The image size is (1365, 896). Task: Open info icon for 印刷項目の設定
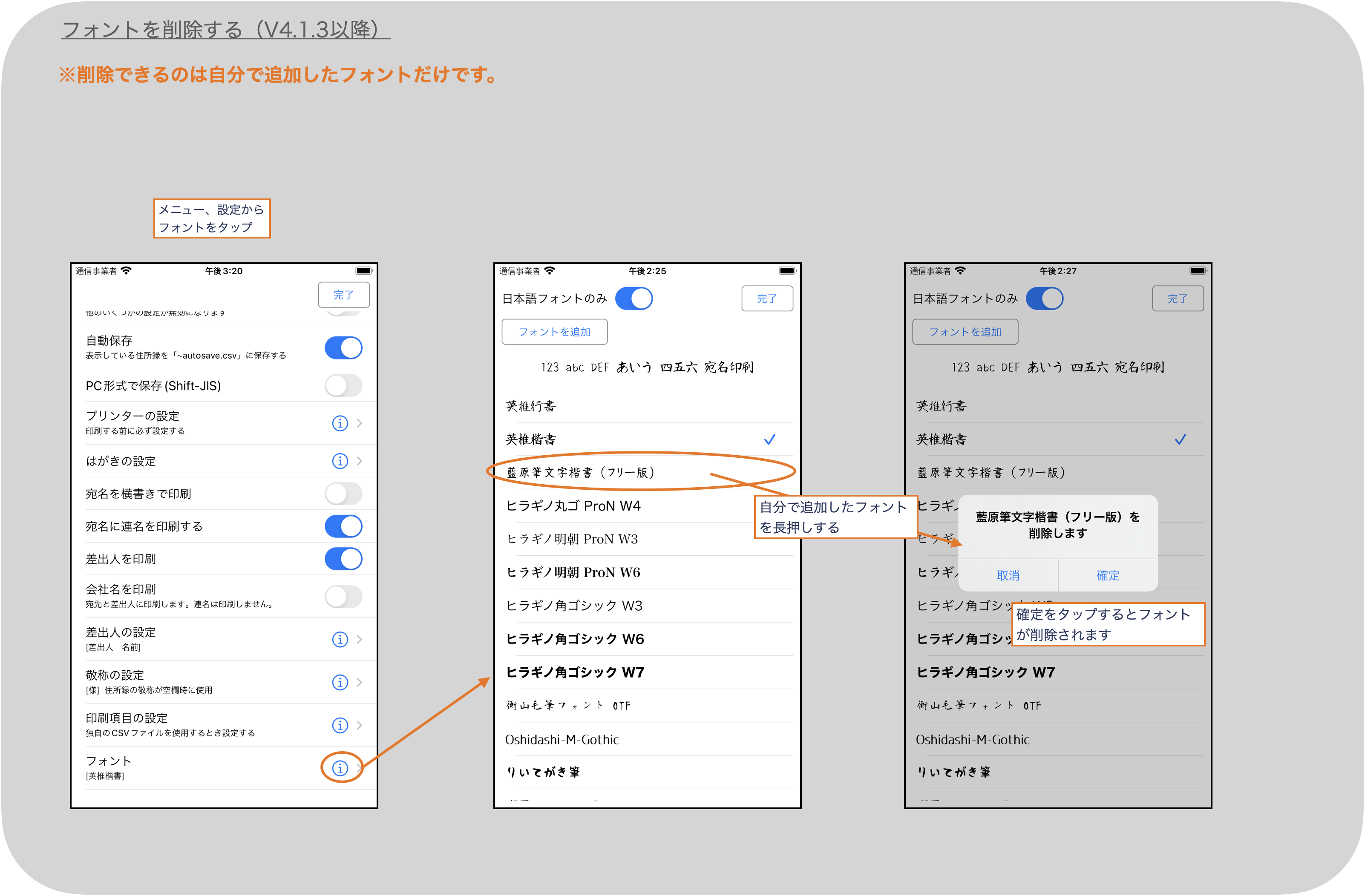pos(340,725)
